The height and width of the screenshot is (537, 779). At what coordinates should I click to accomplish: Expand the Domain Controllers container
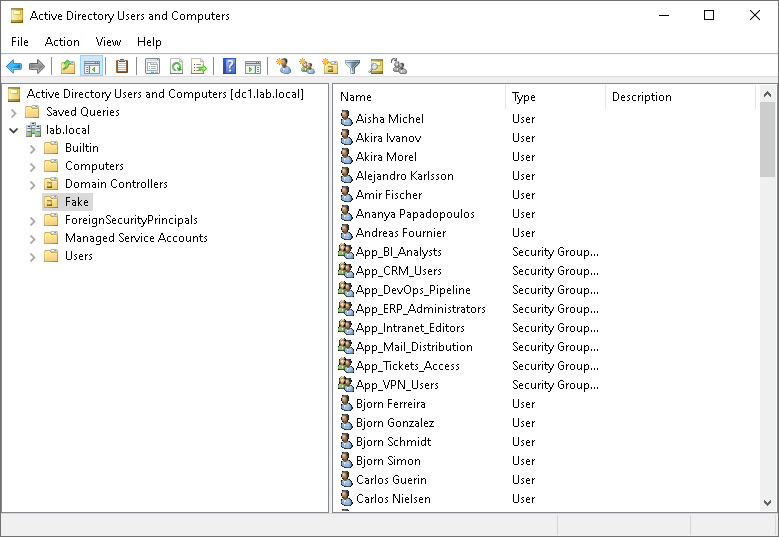(x=32, y=185)
